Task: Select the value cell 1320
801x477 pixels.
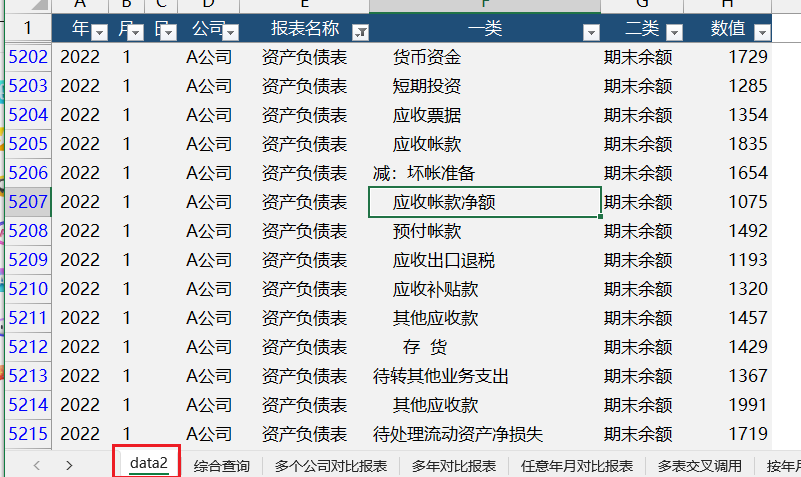Action: pos(727,289)
